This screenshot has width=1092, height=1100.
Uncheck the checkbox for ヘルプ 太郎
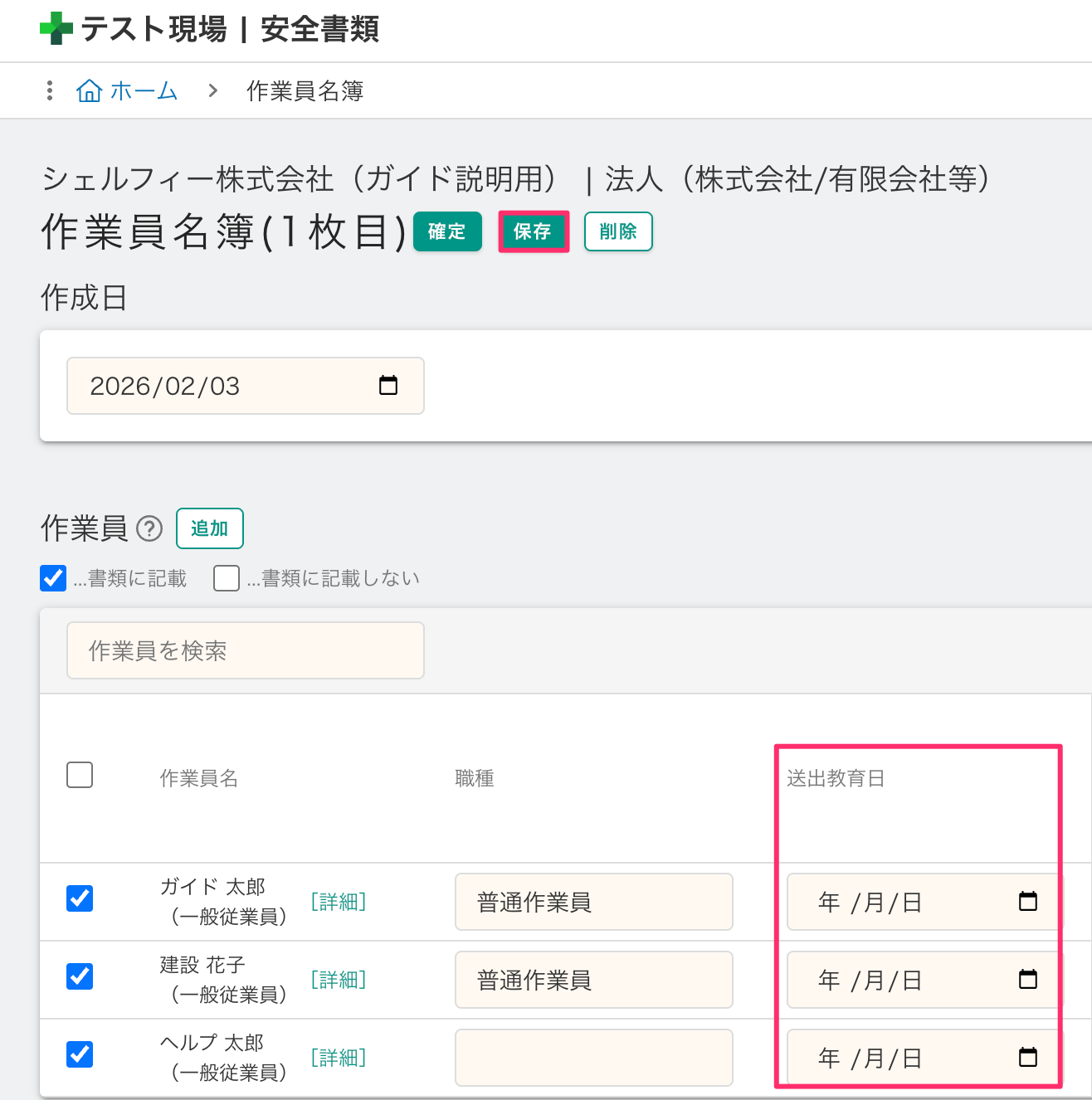80,1054
